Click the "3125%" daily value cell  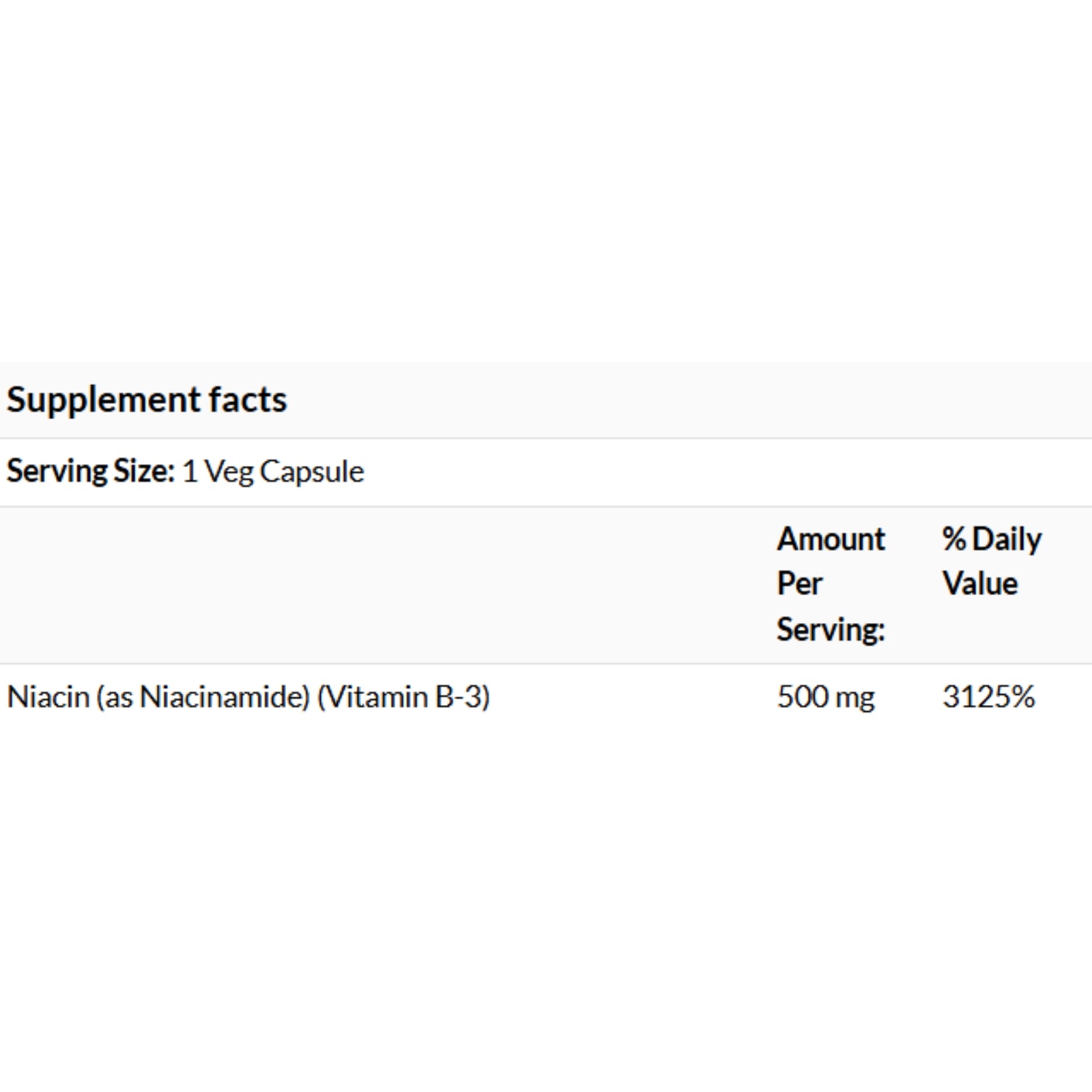(988, 698)
